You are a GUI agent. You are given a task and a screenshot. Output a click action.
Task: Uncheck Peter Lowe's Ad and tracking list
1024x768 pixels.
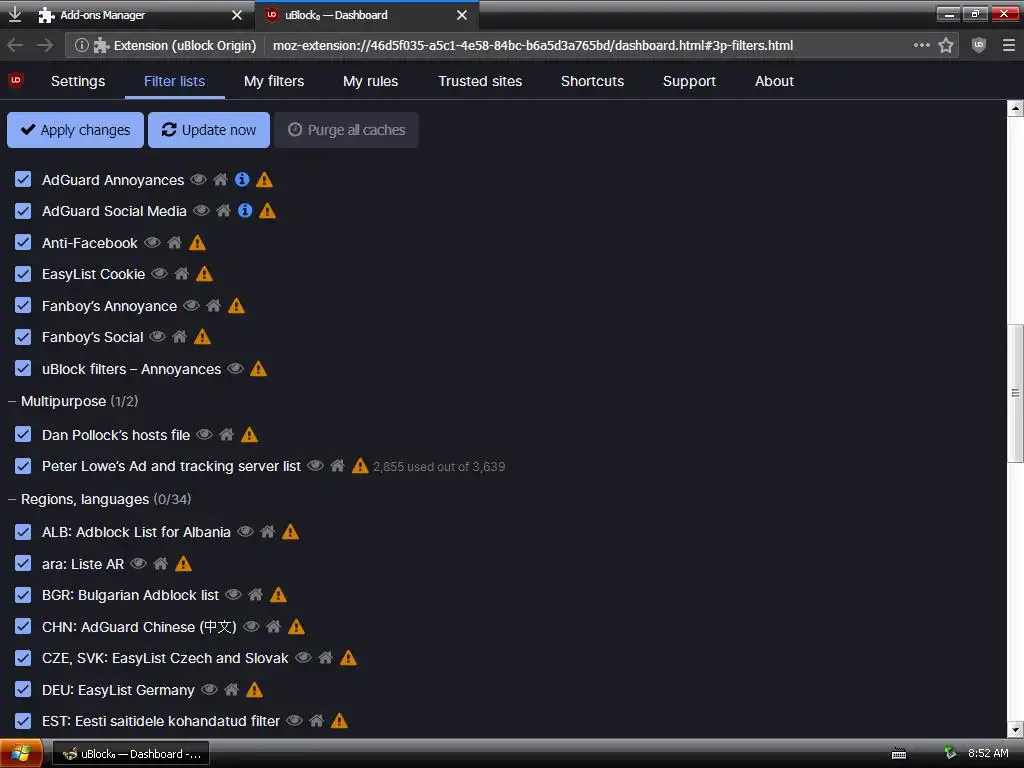pos(23,466)
